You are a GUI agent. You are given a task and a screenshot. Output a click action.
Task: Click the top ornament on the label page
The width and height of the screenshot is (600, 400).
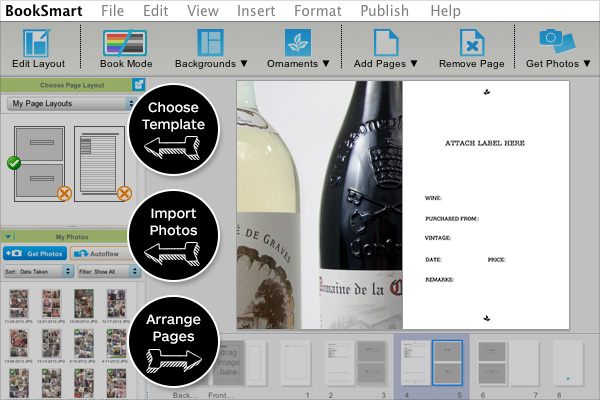click(x=486, y=91)
